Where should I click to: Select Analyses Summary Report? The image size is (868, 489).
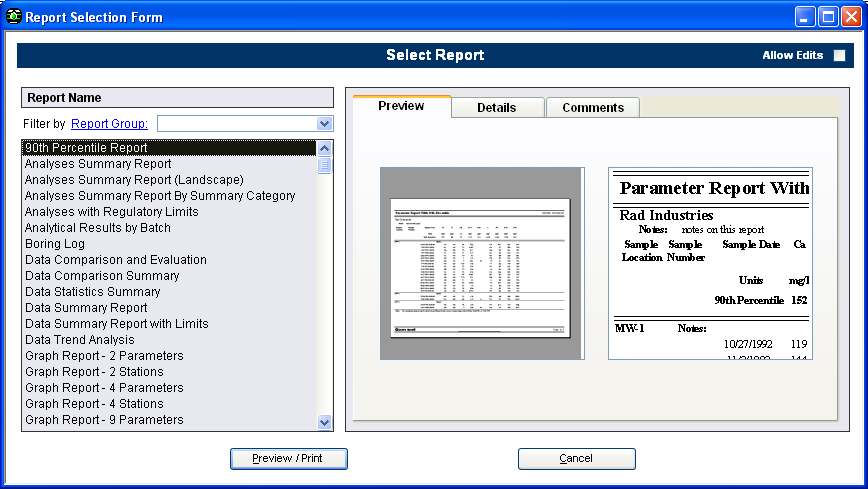(x=169, y=164)
